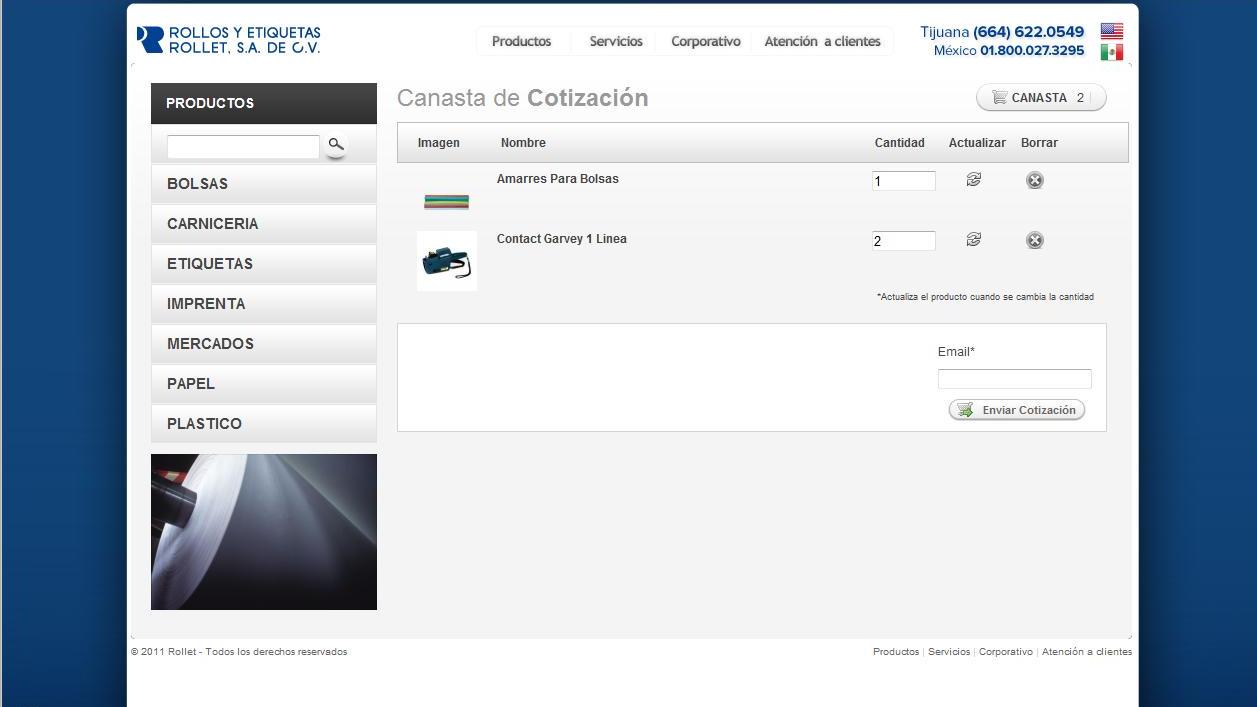Screen dimensions: 1257x707
Task: Open the Canasta cart button
Action: point(1040,98)
